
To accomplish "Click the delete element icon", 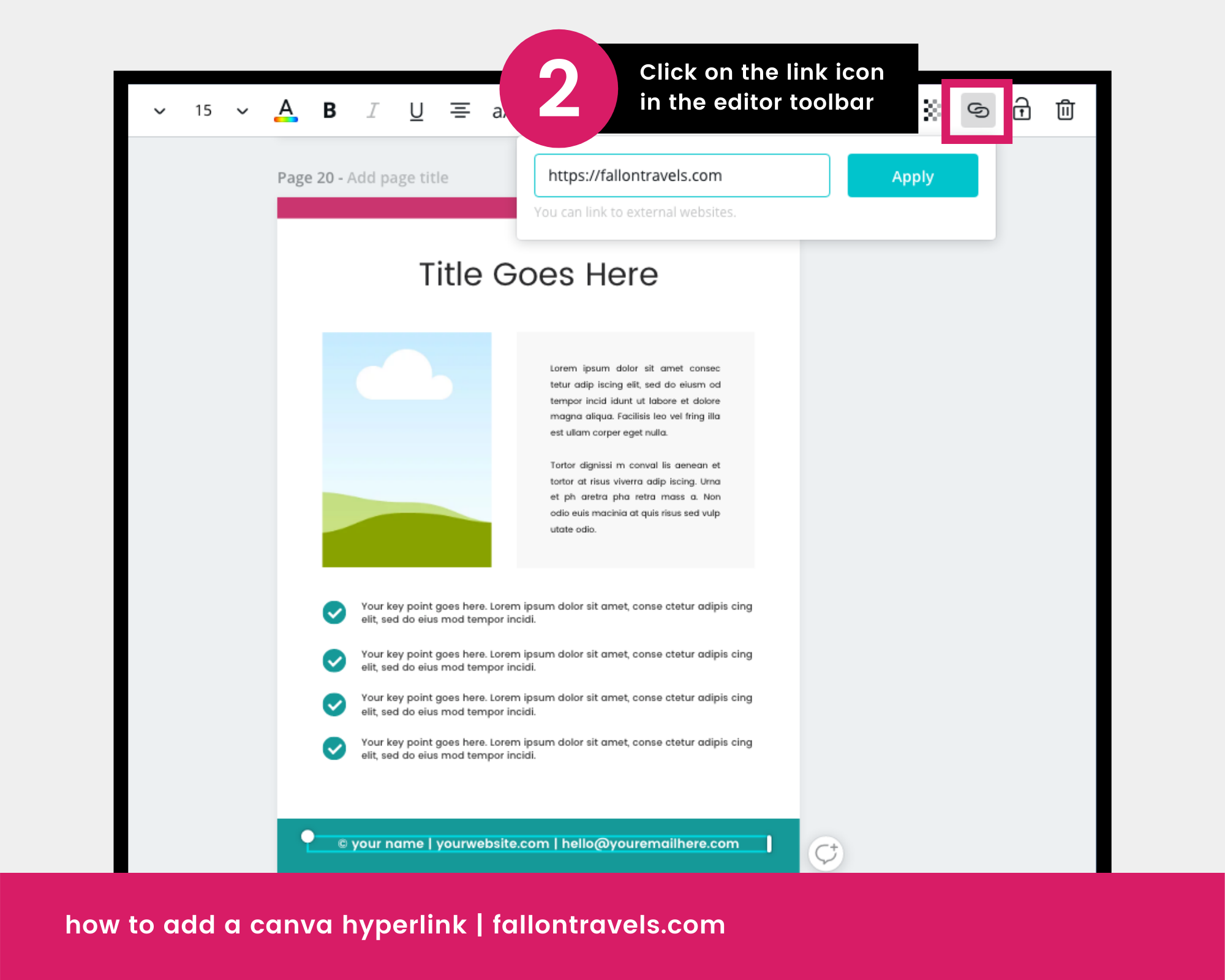I will point(1065,109).
